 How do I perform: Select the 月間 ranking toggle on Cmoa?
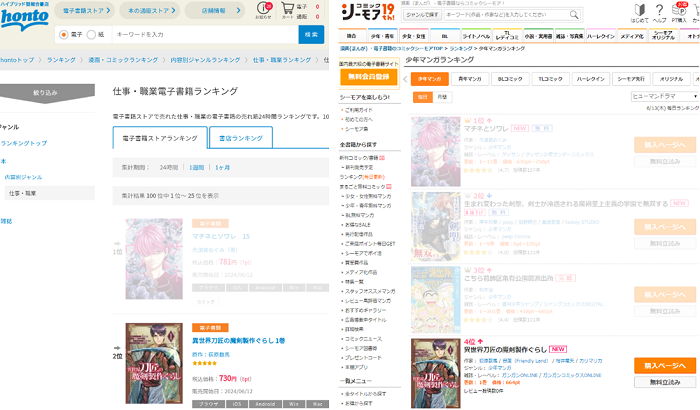tap(442, 97)
